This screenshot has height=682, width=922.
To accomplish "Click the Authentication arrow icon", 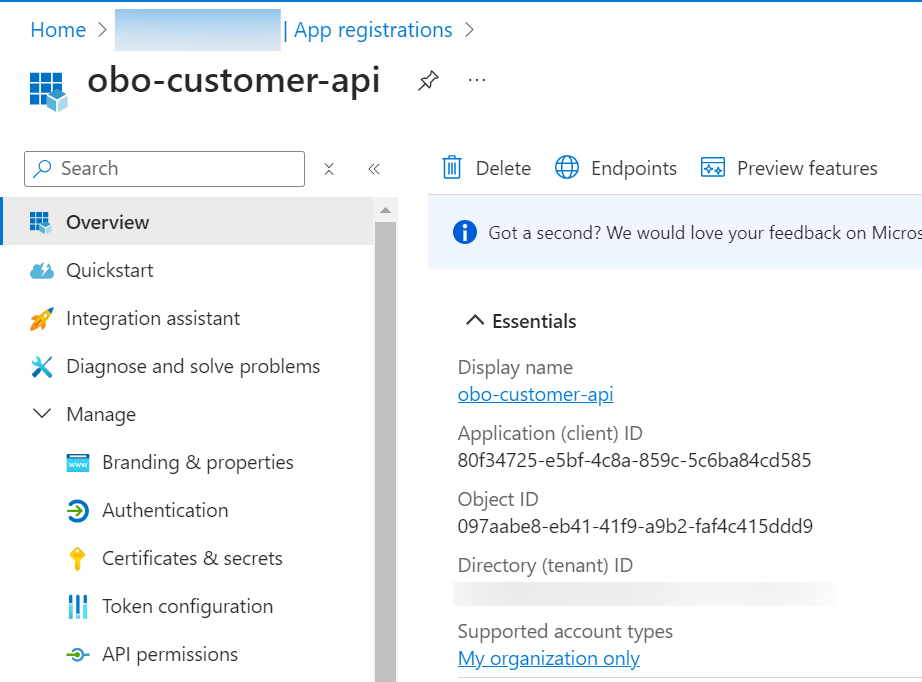I will (x=78, y=511).
